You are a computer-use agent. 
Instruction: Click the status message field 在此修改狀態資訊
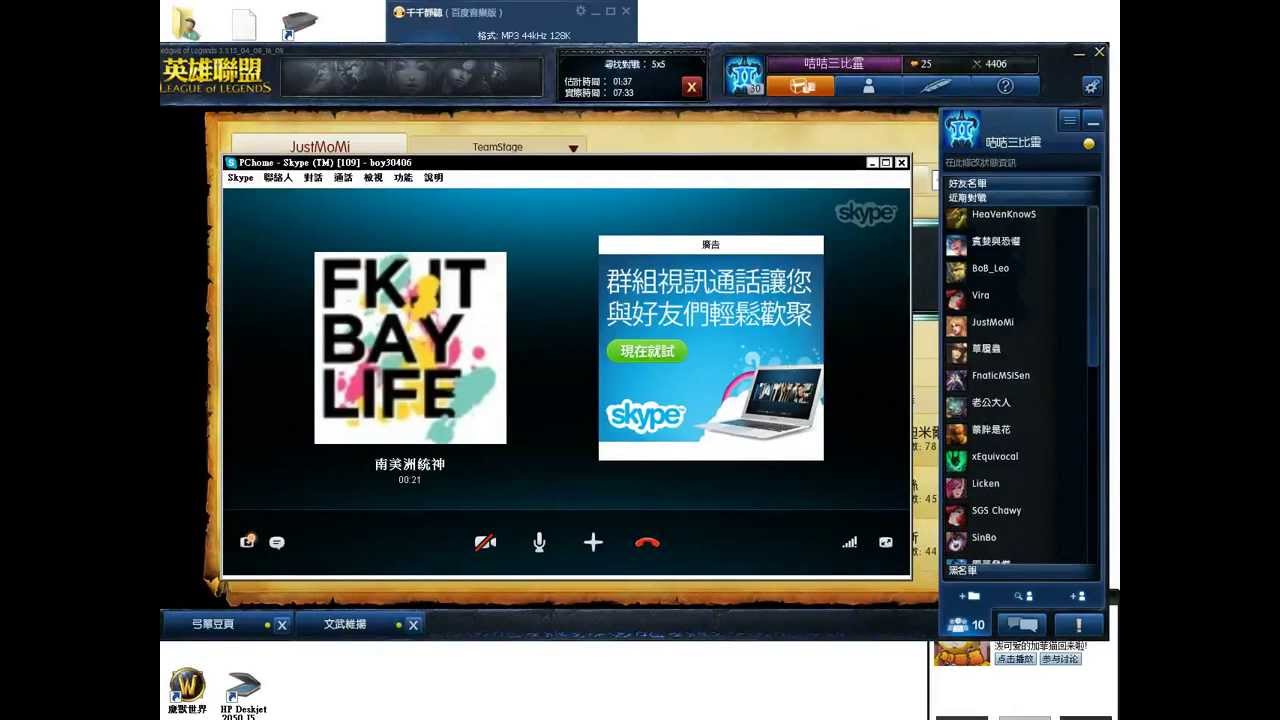click(x=1020, y=162)
